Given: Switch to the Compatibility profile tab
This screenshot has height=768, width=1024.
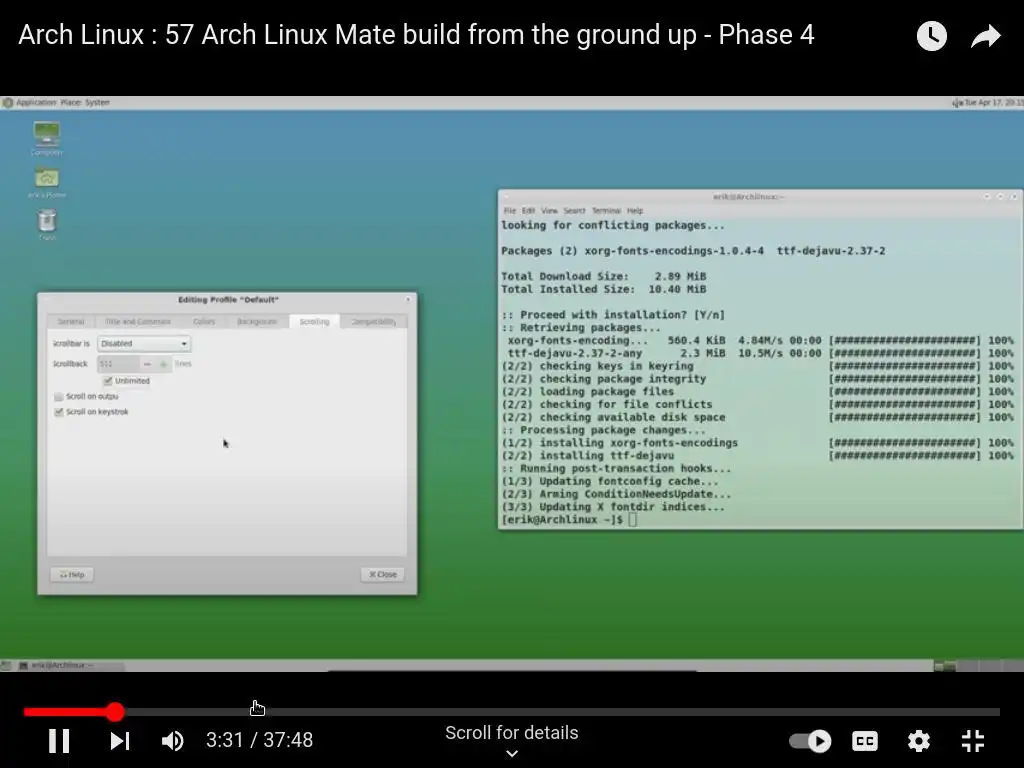Looking at the screenshot, I should coord(374,321).
